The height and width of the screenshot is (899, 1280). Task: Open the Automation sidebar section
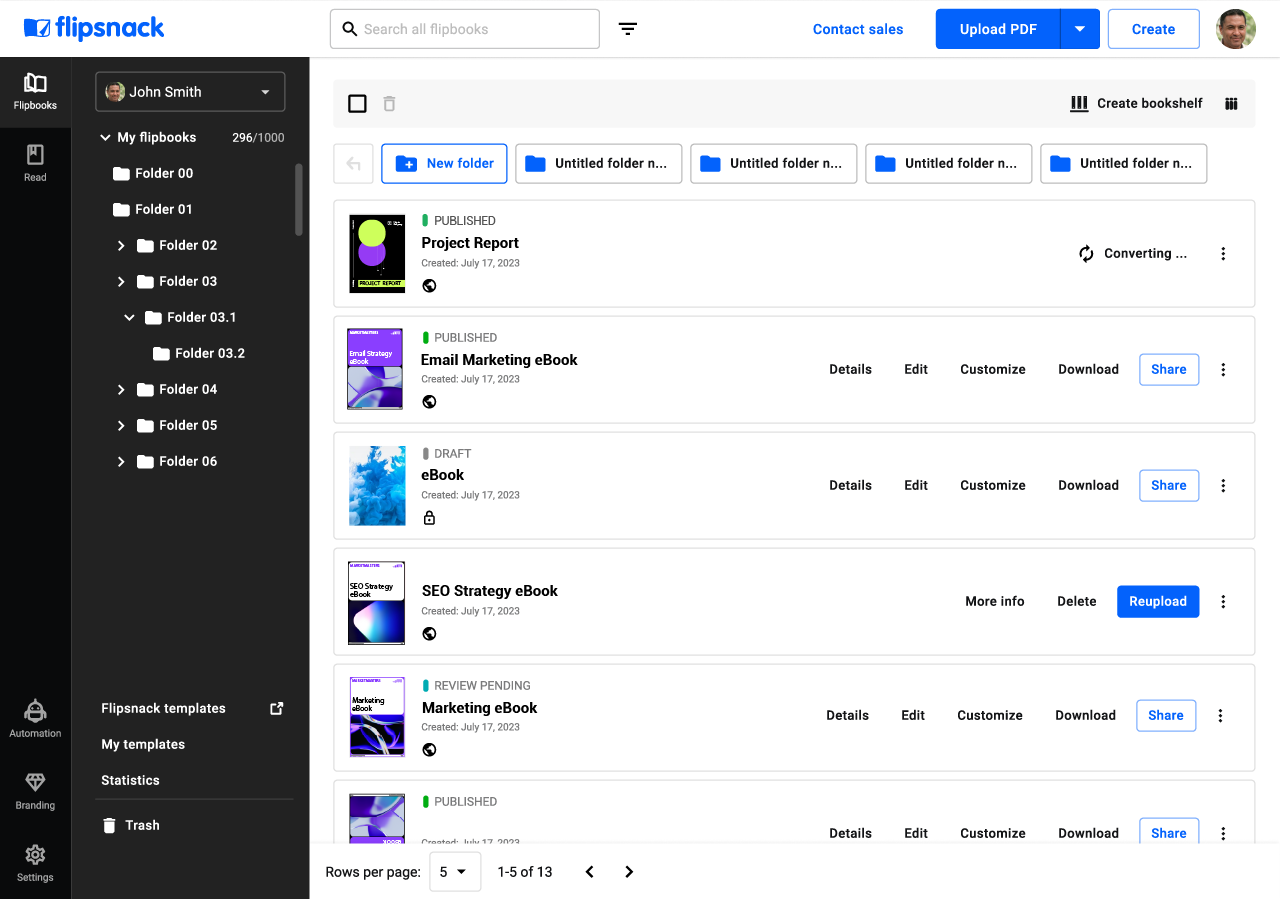point(35,718)
